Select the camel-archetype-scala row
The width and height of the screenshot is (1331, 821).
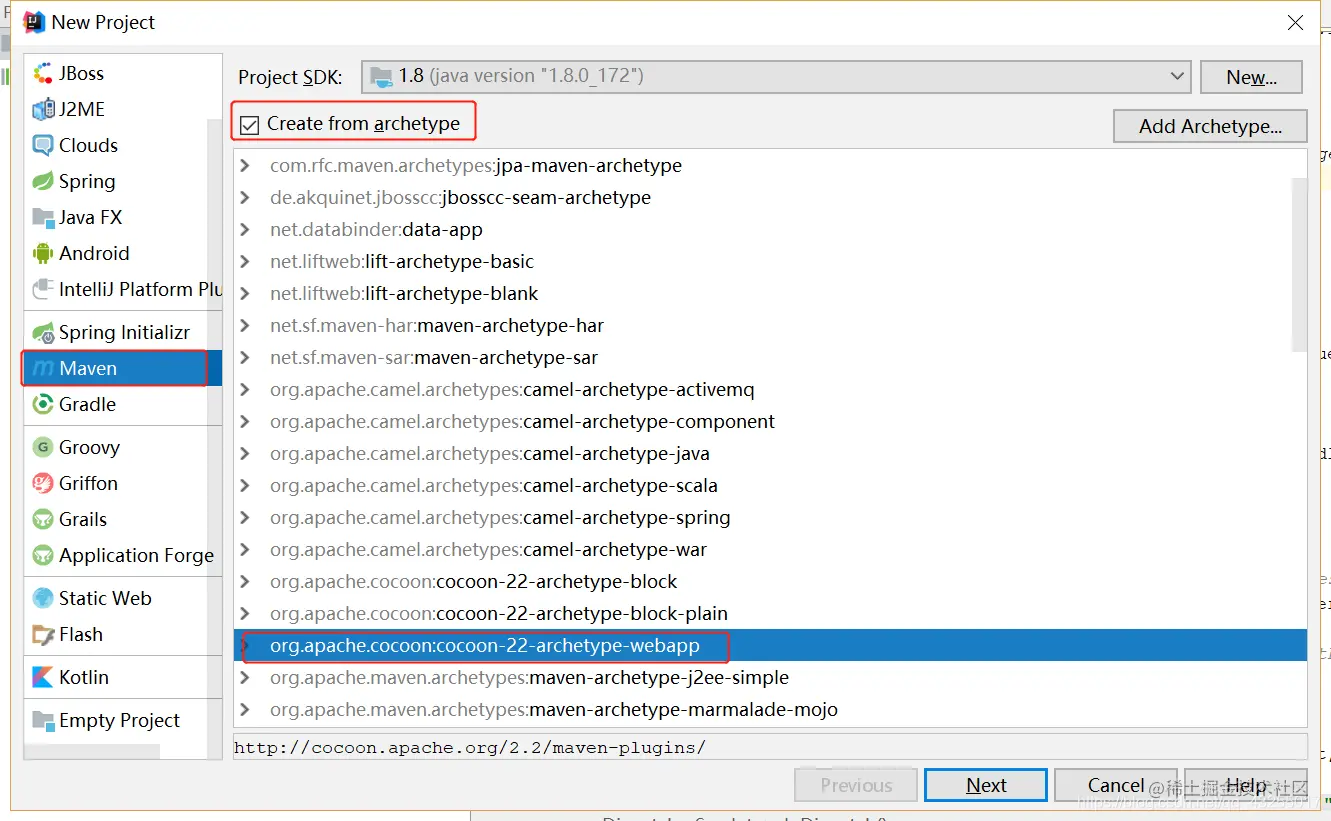pos(770,486)
